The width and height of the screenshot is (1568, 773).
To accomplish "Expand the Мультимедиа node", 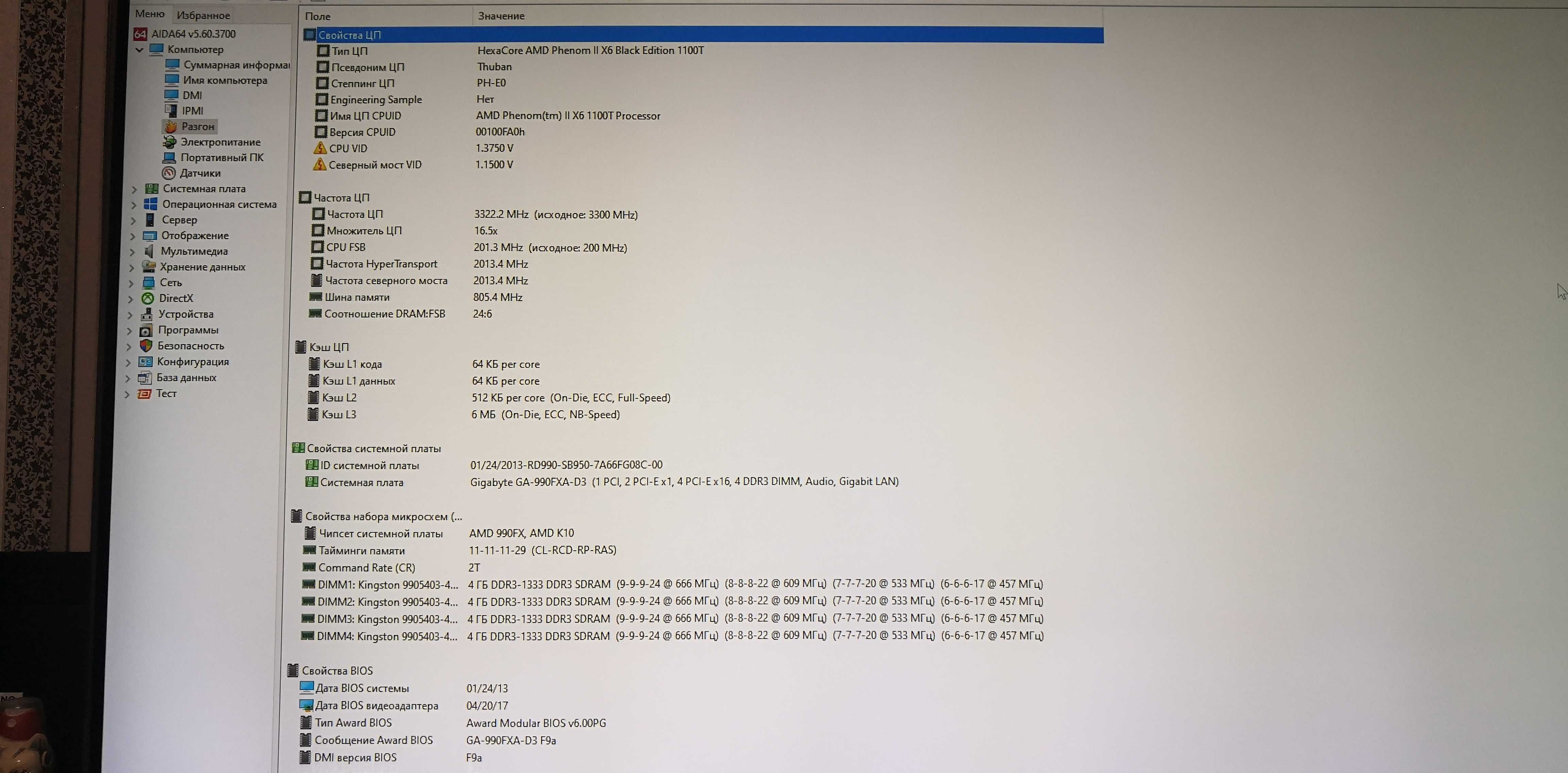I will pos(132,252).
